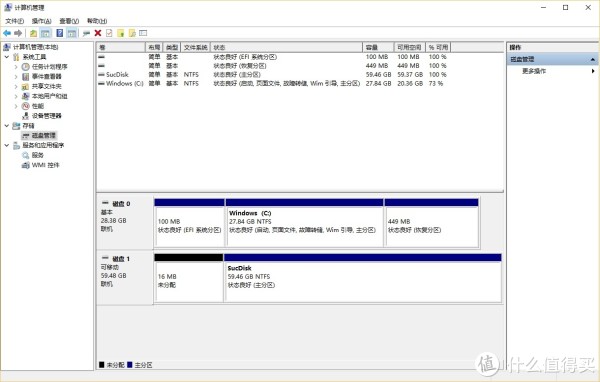Click the Up one level folder icon
Image resolution: width=600 pixels, height=382 pixels.
[33, 33]
